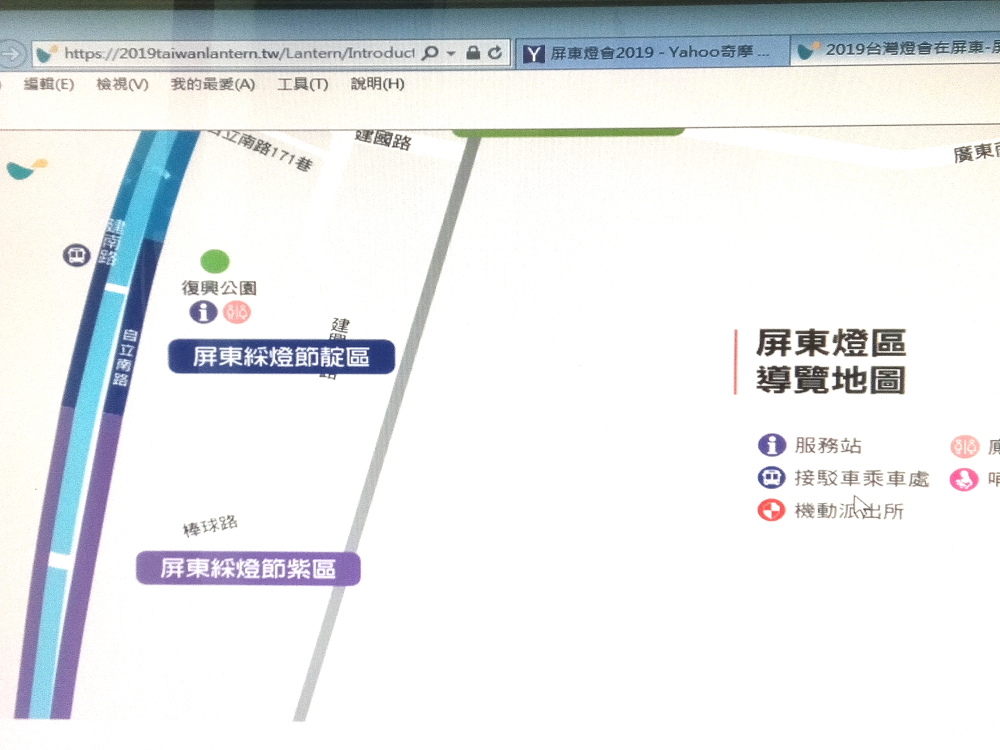This screenshot has width=1000, height=750.
Task: Open the 我的最愛(A) menu
Action: pos(212,84)
